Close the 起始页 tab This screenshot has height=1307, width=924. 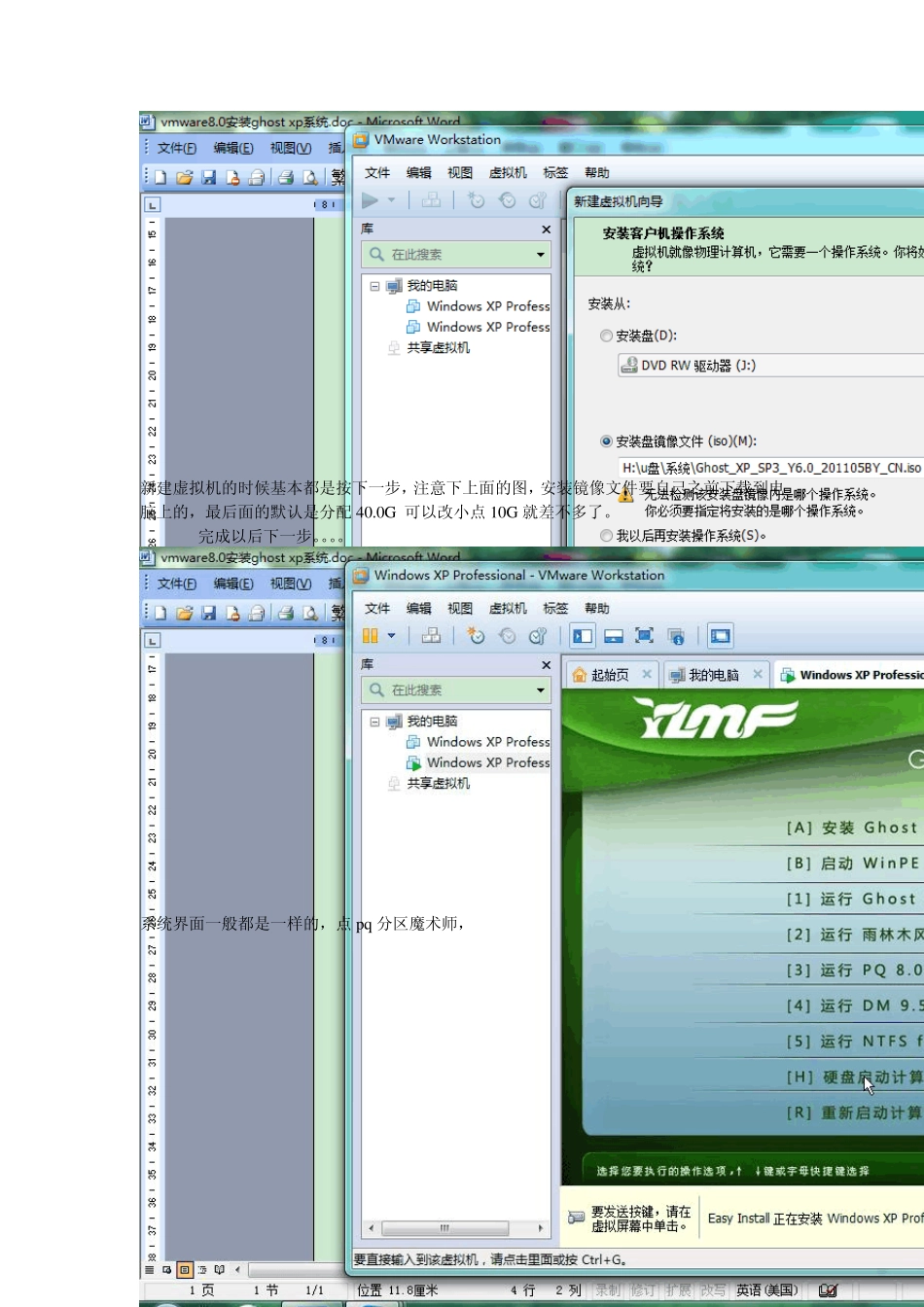[646, 674]
